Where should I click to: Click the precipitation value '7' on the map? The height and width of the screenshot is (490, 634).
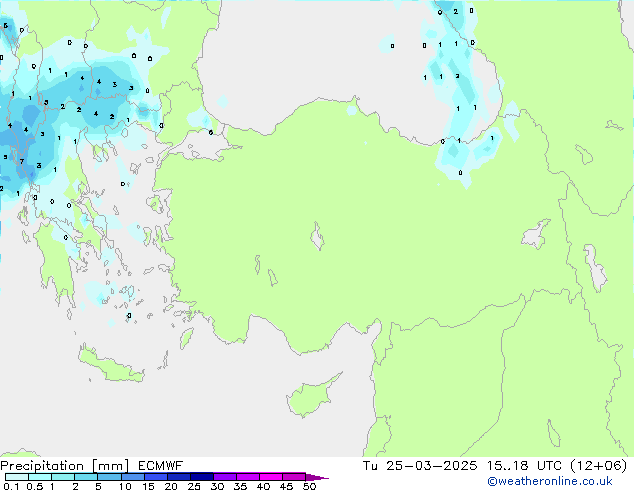(x=22, y=161)
